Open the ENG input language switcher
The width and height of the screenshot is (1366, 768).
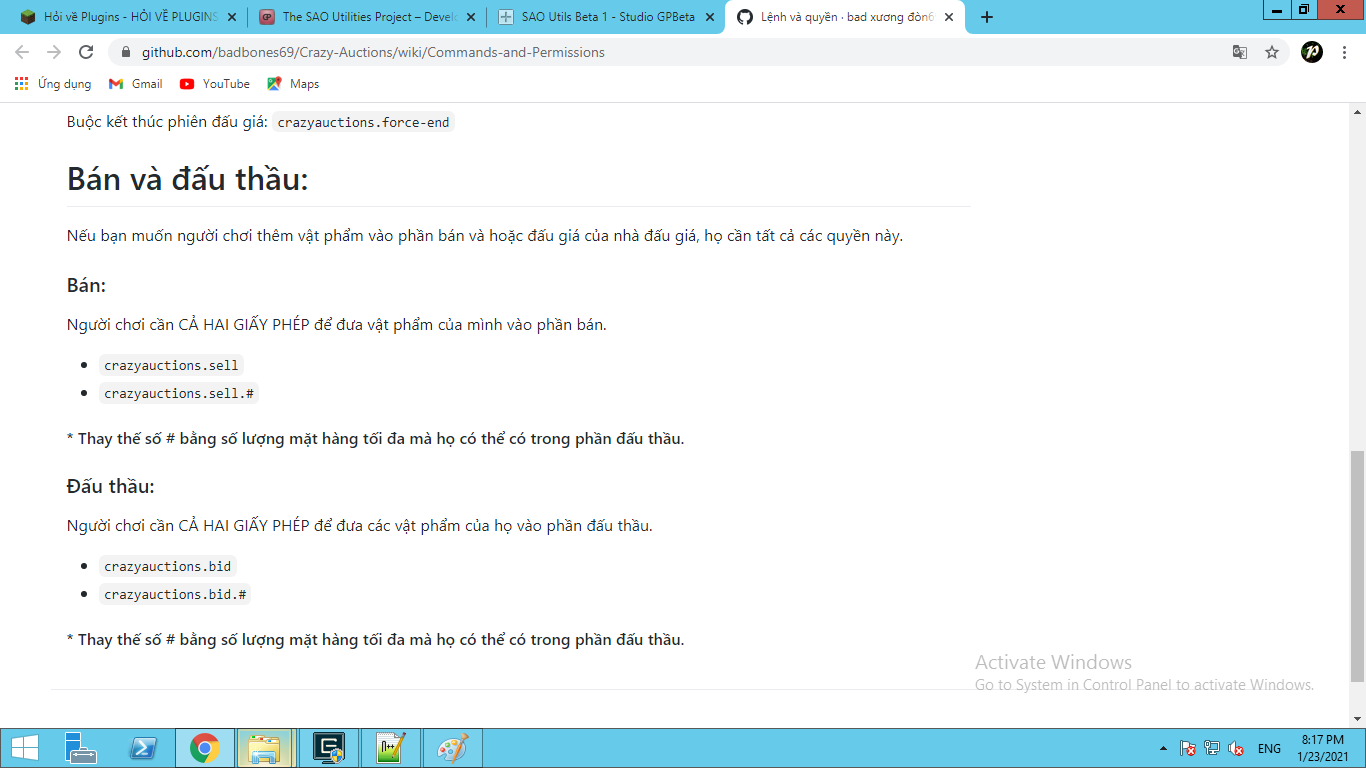pyautogui.click(x=1269, y=748)
